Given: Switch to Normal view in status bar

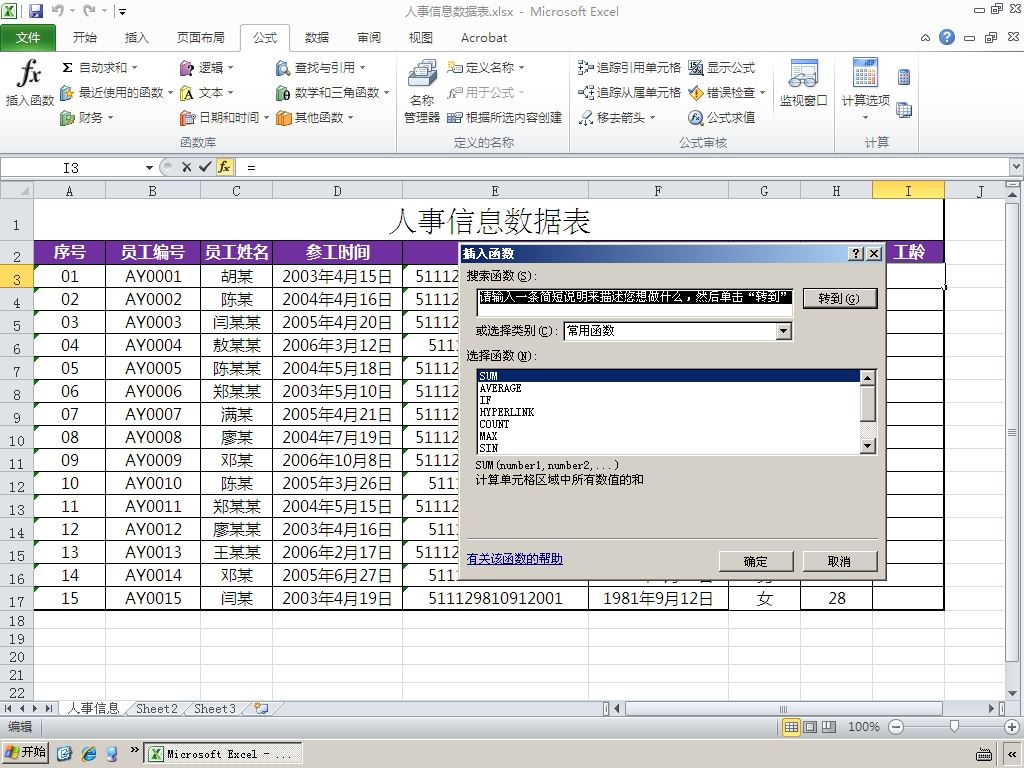Looking at the screenshot, I should [x=791, y=727].
